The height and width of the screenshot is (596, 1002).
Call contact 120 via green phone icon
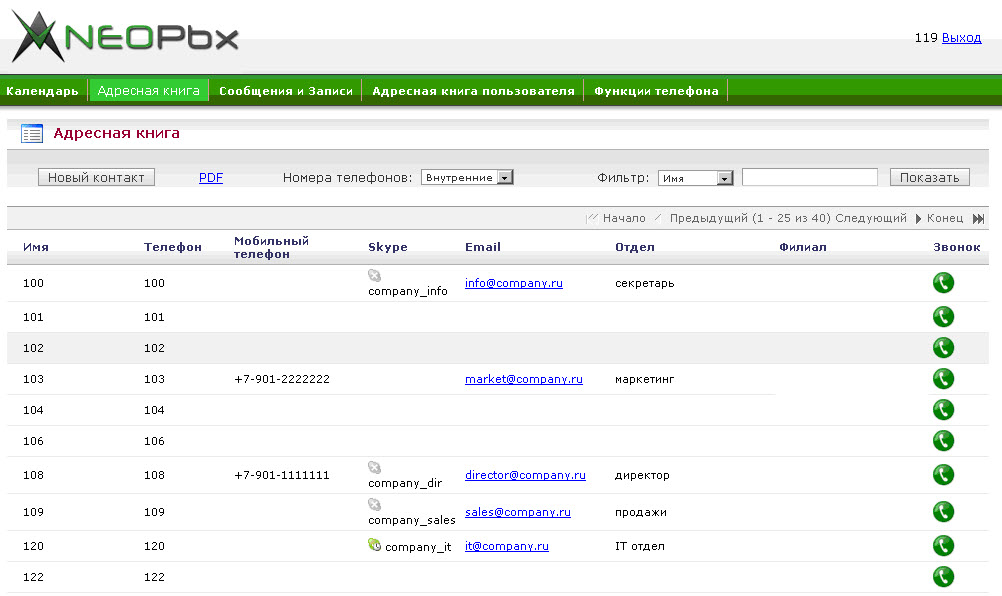coord(943,546)
